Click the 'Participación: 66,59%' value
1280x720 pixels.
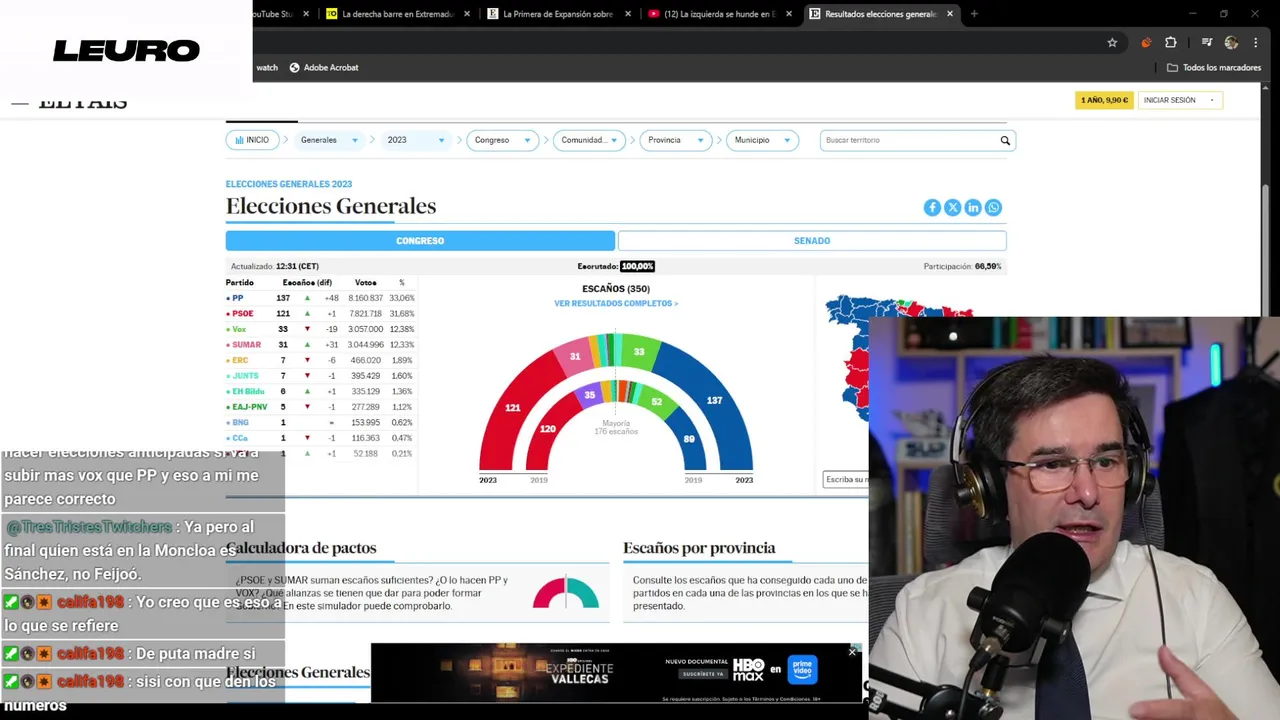pos(988,266)
